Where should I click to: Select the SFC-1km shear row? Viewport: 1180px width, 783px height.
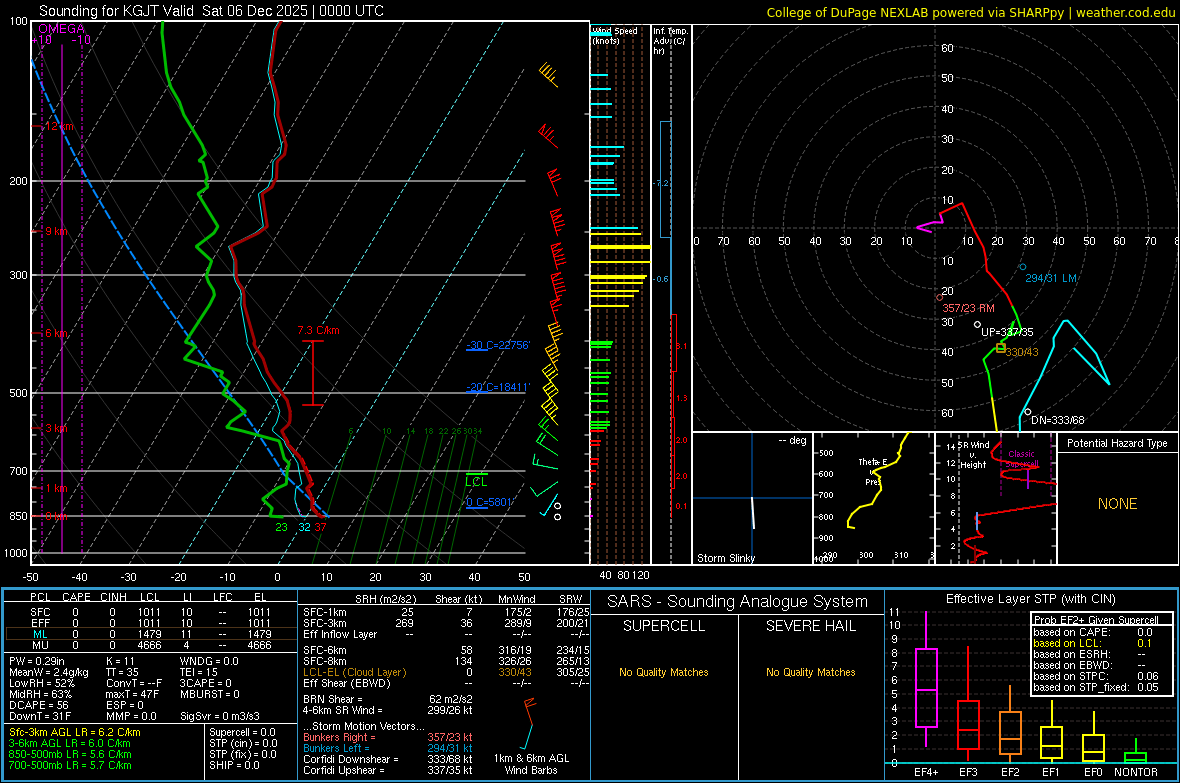[x=446, y=612]
